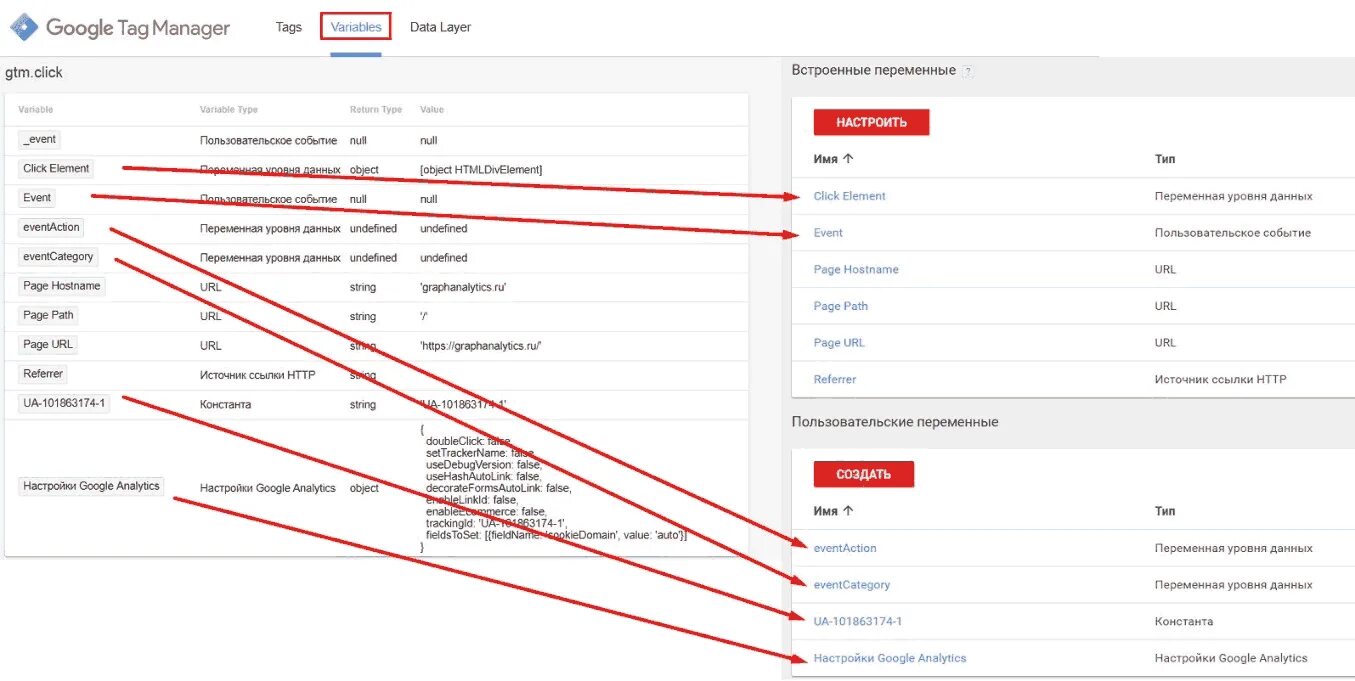Click the gtm.click event heading
Image resolution: width=1355 pixels, height=681 pixels.
(x=34, y=73)
